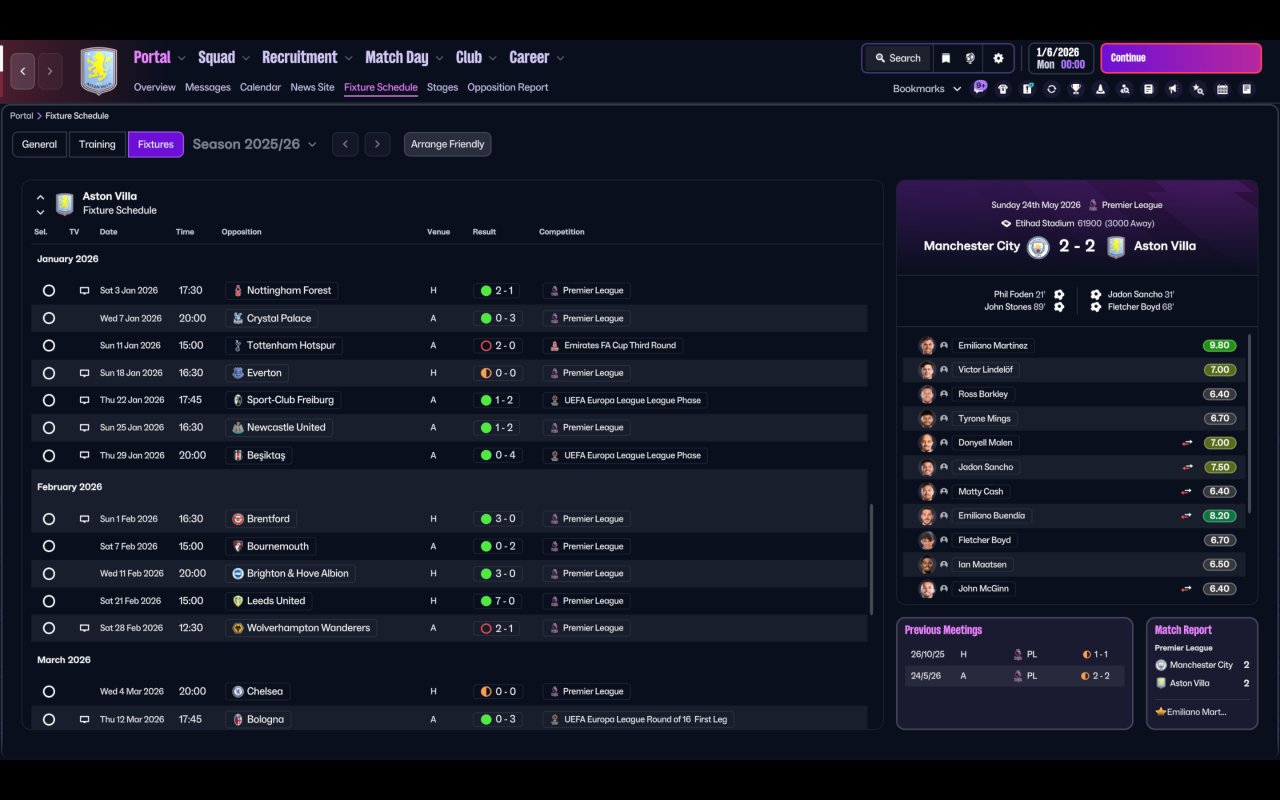1280x800 pixels.
Task: Open the bookmark icon next to Search
Action: (945, 58)
